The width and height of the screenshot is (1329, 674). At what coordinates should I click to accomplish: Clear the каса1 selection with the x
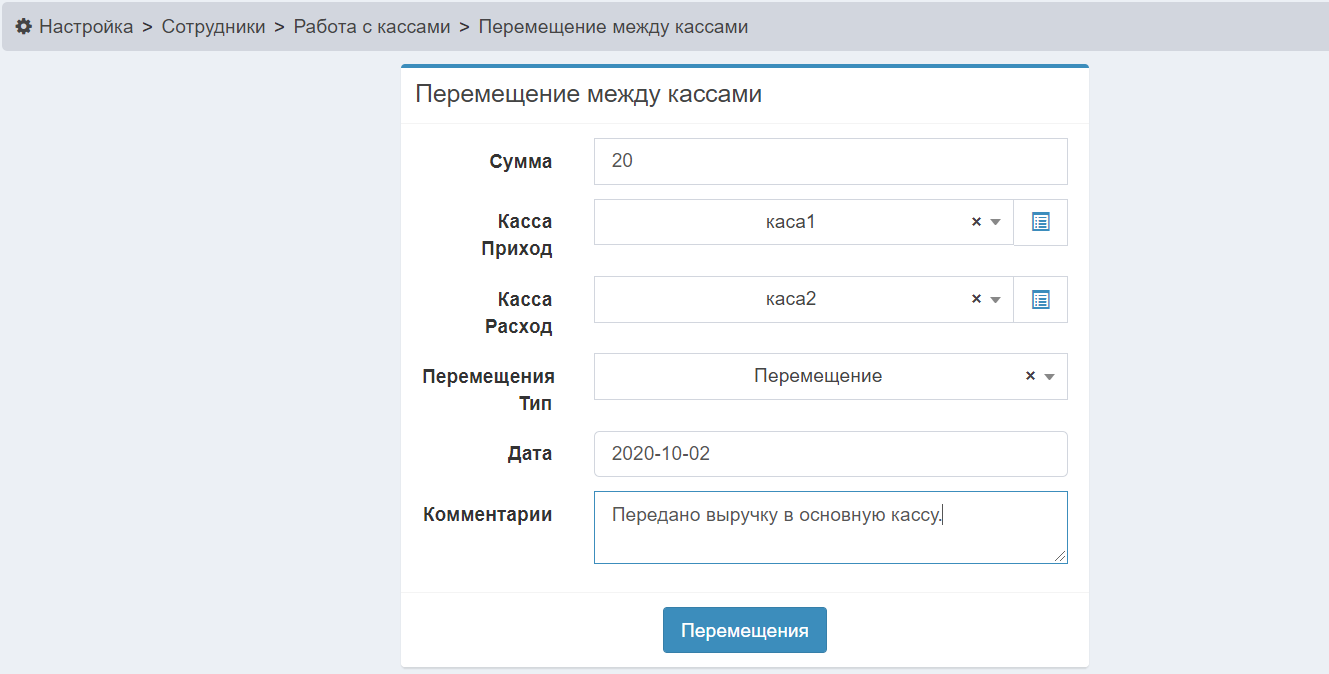tap(976, 222)
